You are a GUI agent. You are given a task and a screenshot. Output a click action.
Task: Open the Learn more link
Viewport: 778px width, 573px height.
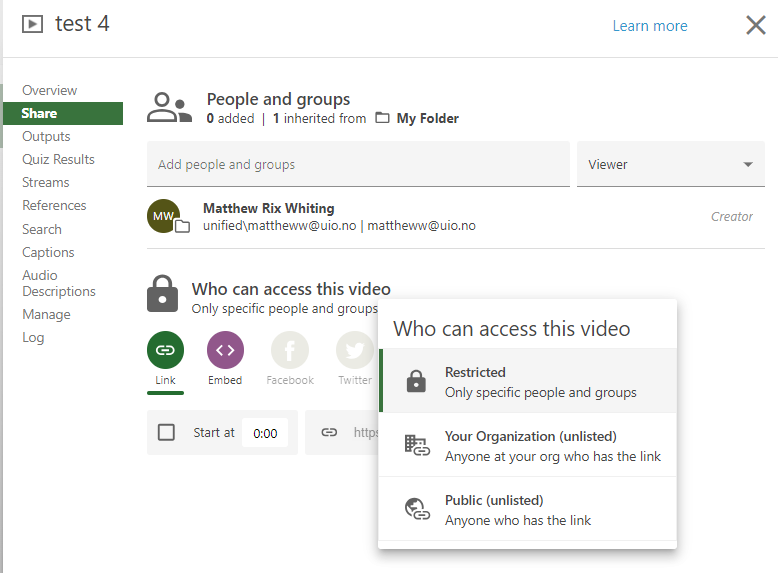tap(650, 26)
